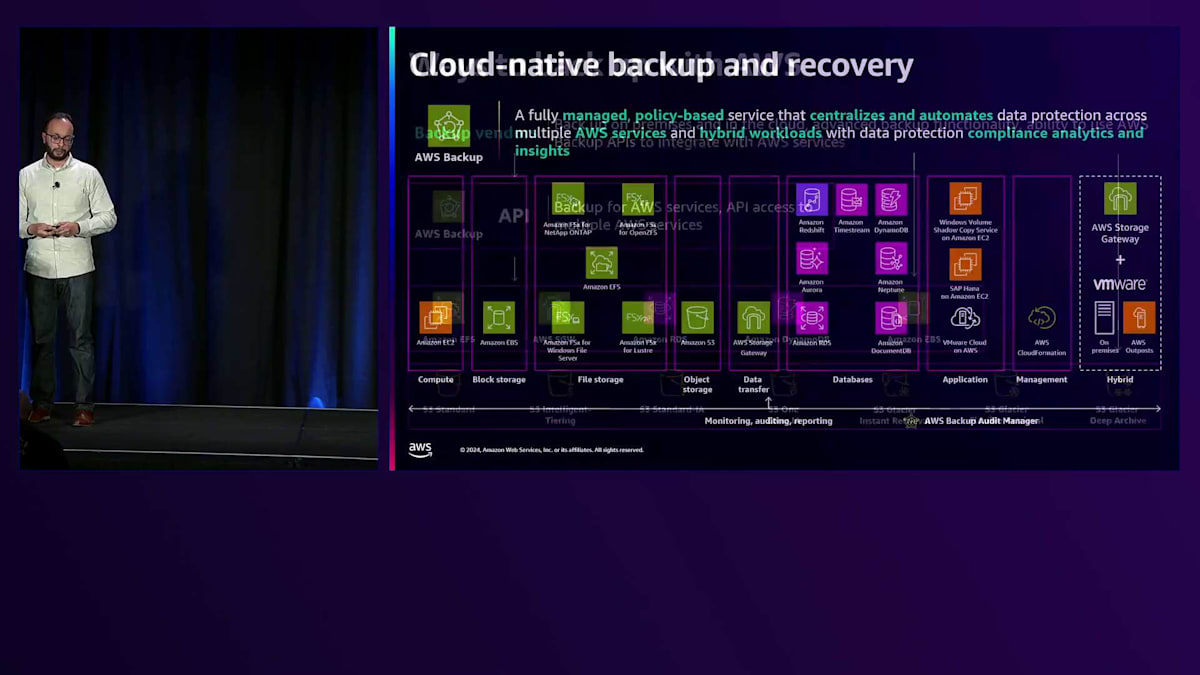Click Amazon FSx for Windows File Server icon
Viewport: 1200px width, 675px height.
568,317
